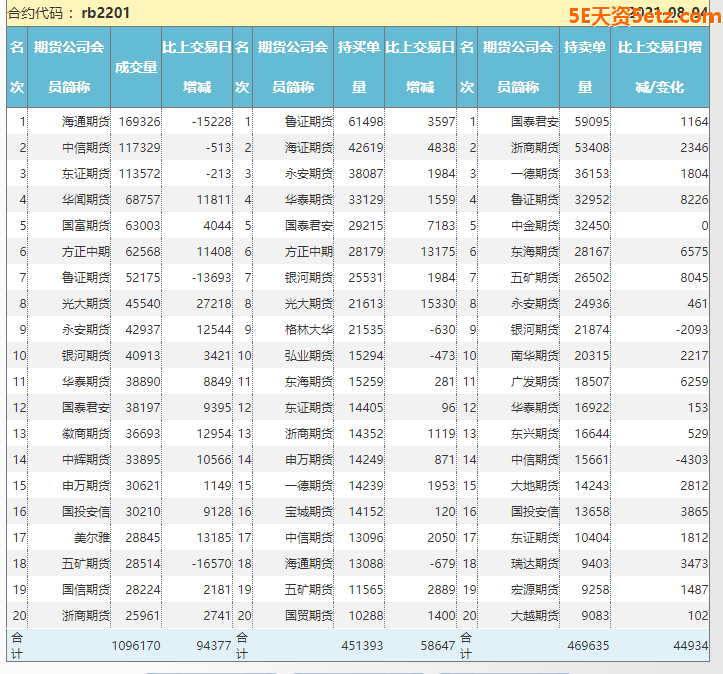Click 国信期货 member name
This screenshot has height=674, width=723.
point(86,590)
